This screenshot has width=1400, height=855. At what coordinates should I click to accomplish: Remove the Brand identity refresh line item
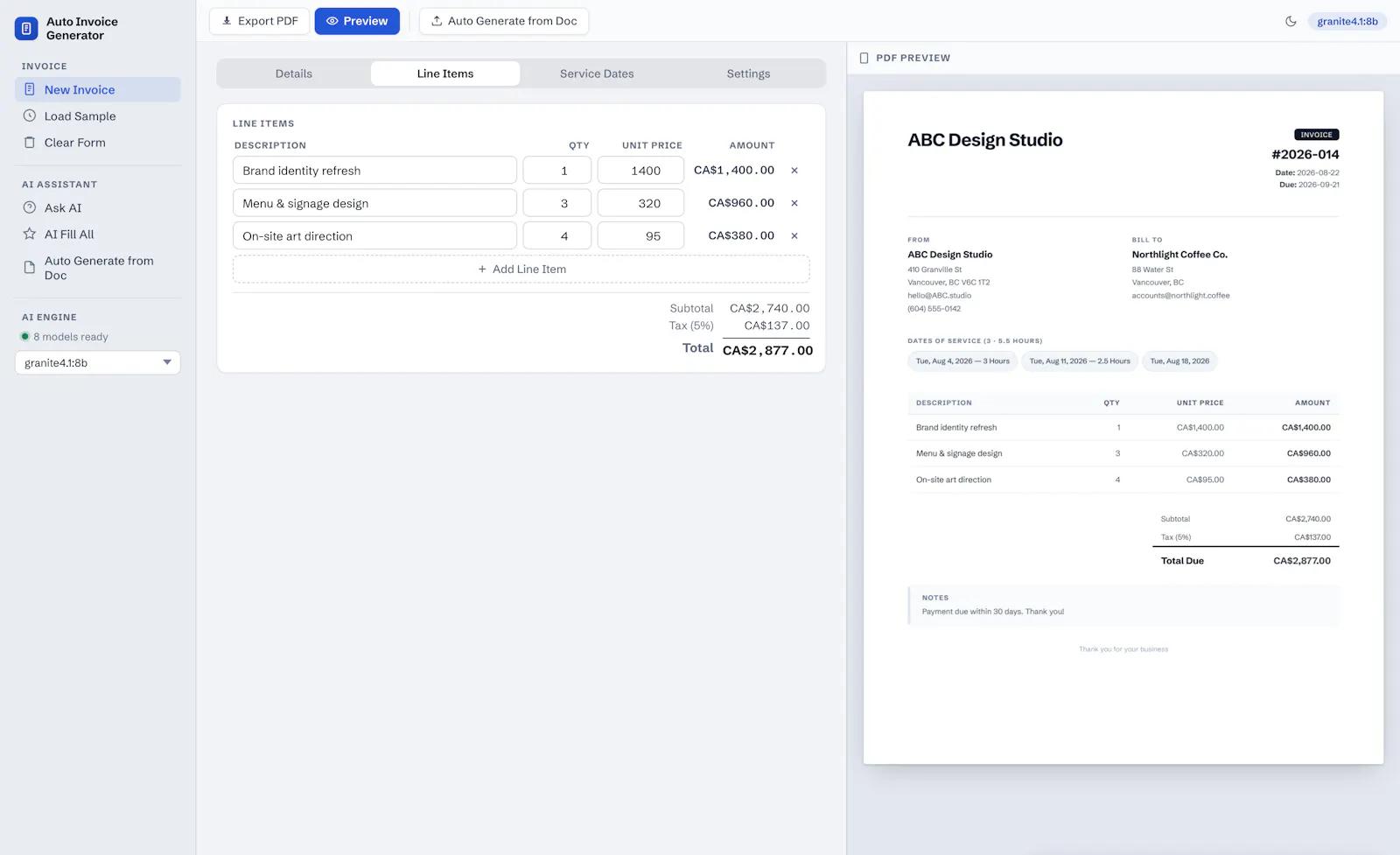click(x=794, y=171)
